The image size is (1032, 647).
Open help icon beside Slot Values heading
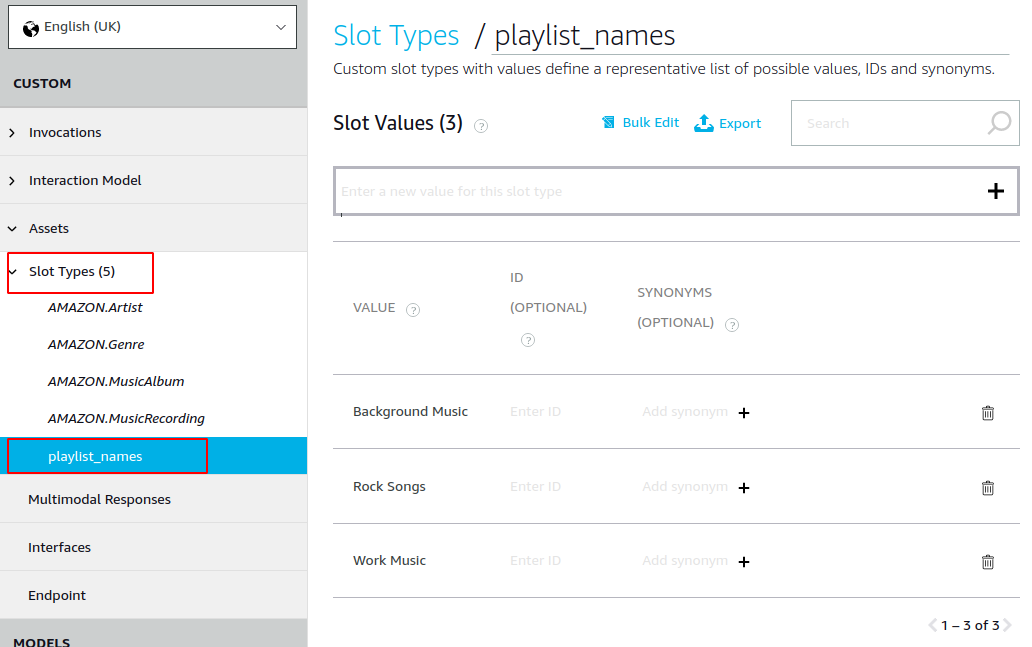coord(481,126)
